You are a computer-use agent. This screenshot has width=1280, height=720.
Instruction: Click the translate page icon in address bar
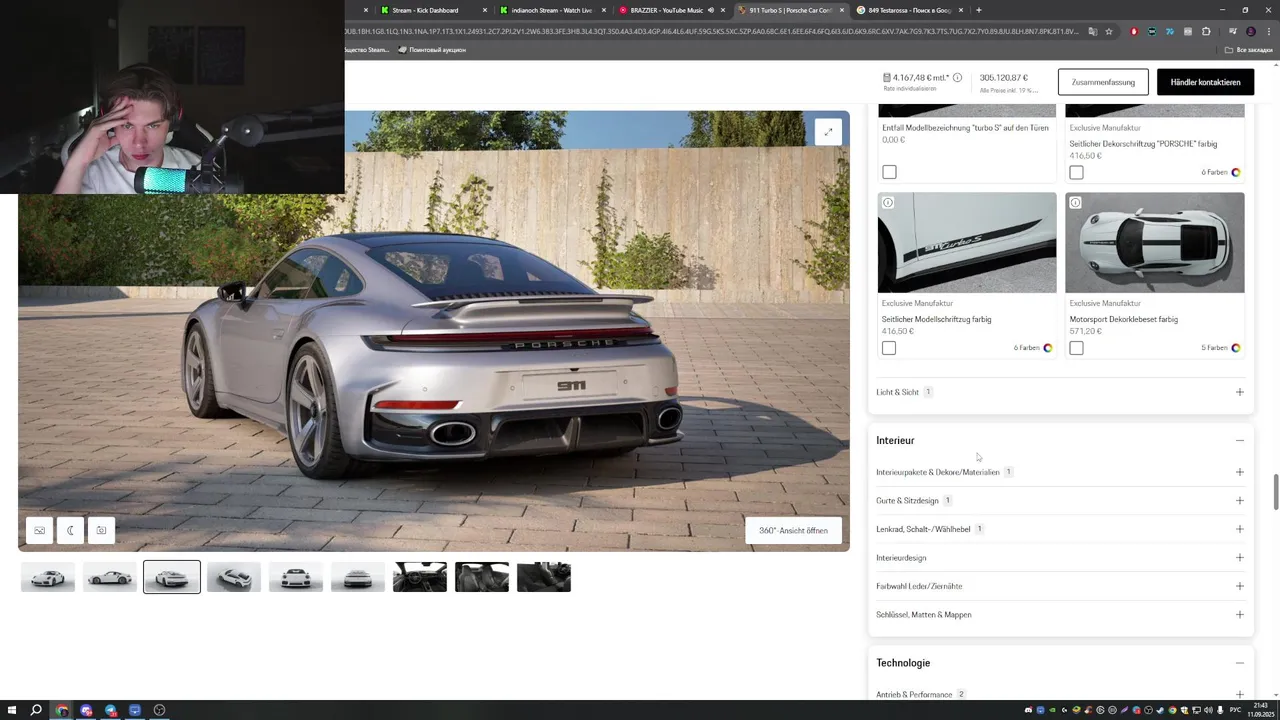pyautogui.click(x=1092, y=31)
